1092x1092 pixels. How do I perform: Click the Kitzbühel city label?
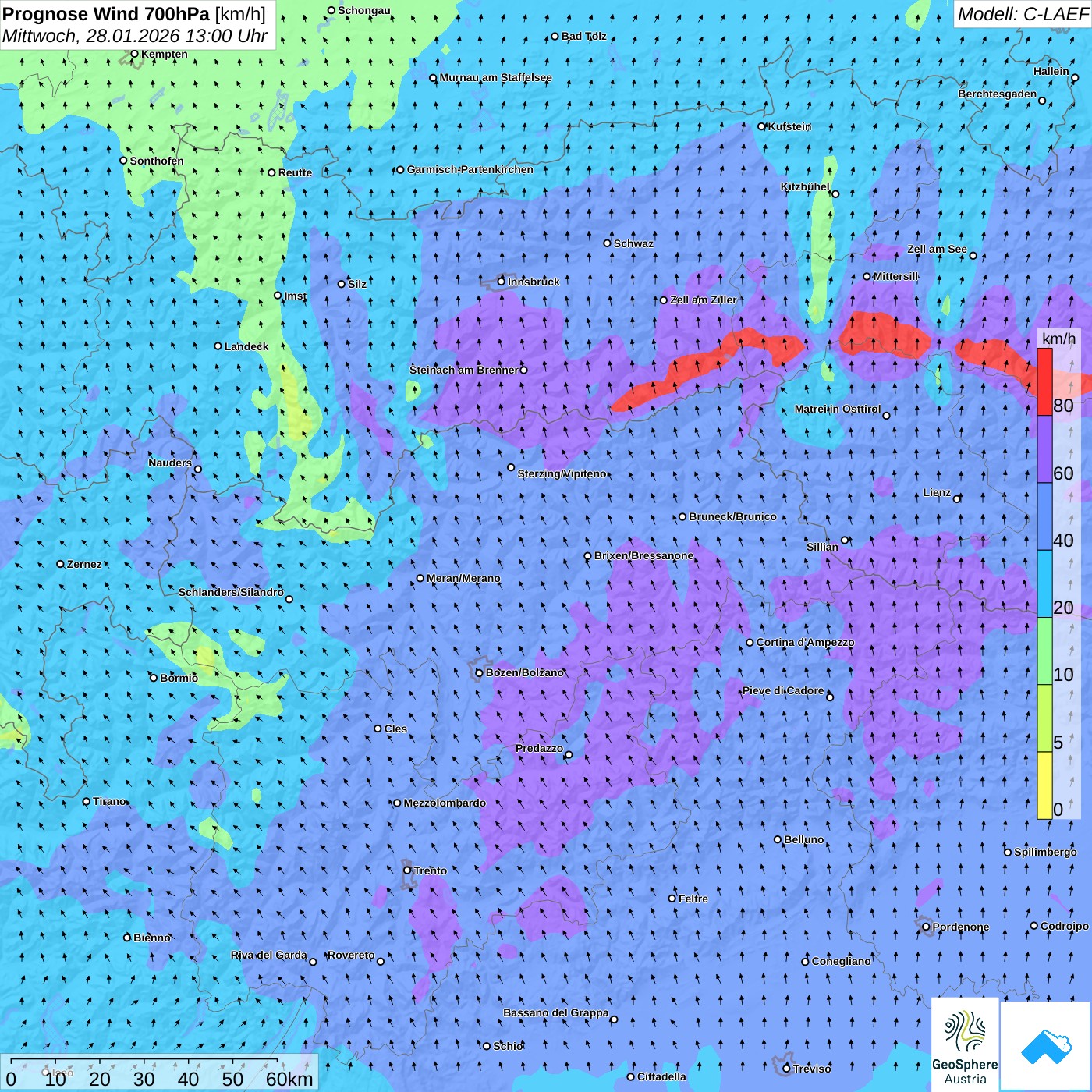coord(805,186)
